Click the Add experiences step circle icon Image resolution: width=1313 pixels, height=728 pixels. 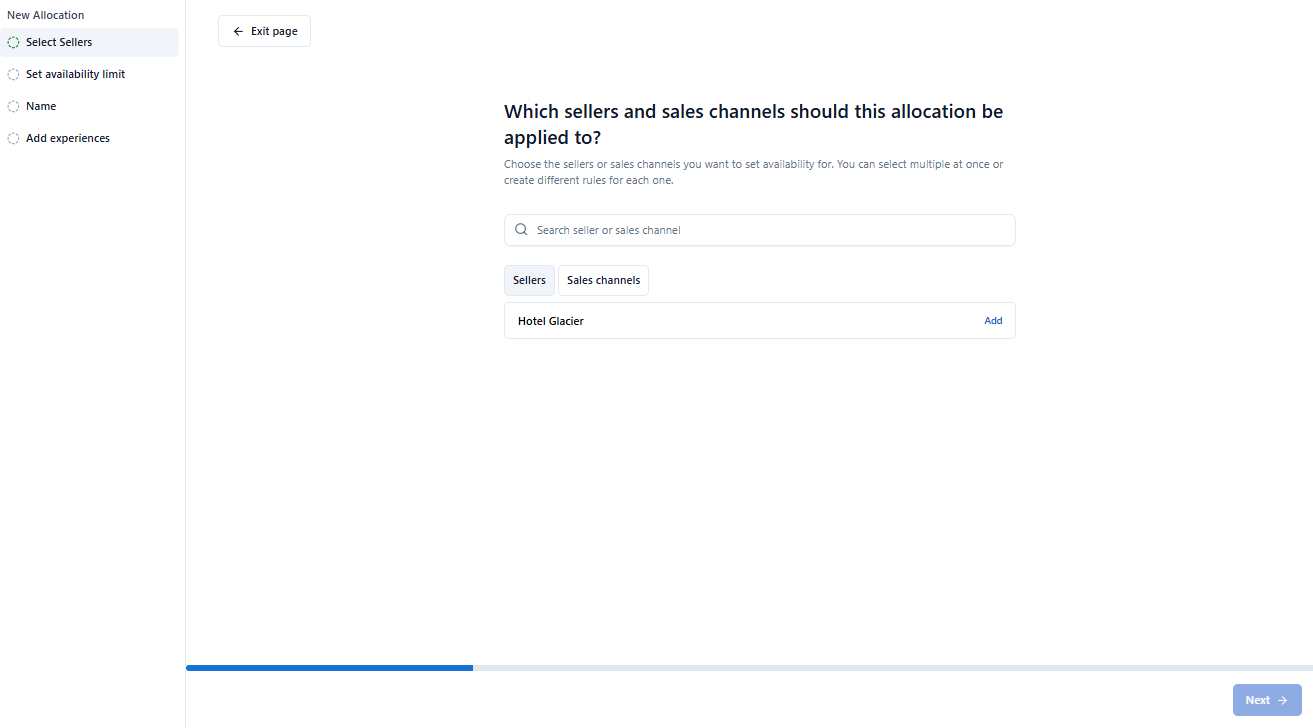tap(13, 138)
